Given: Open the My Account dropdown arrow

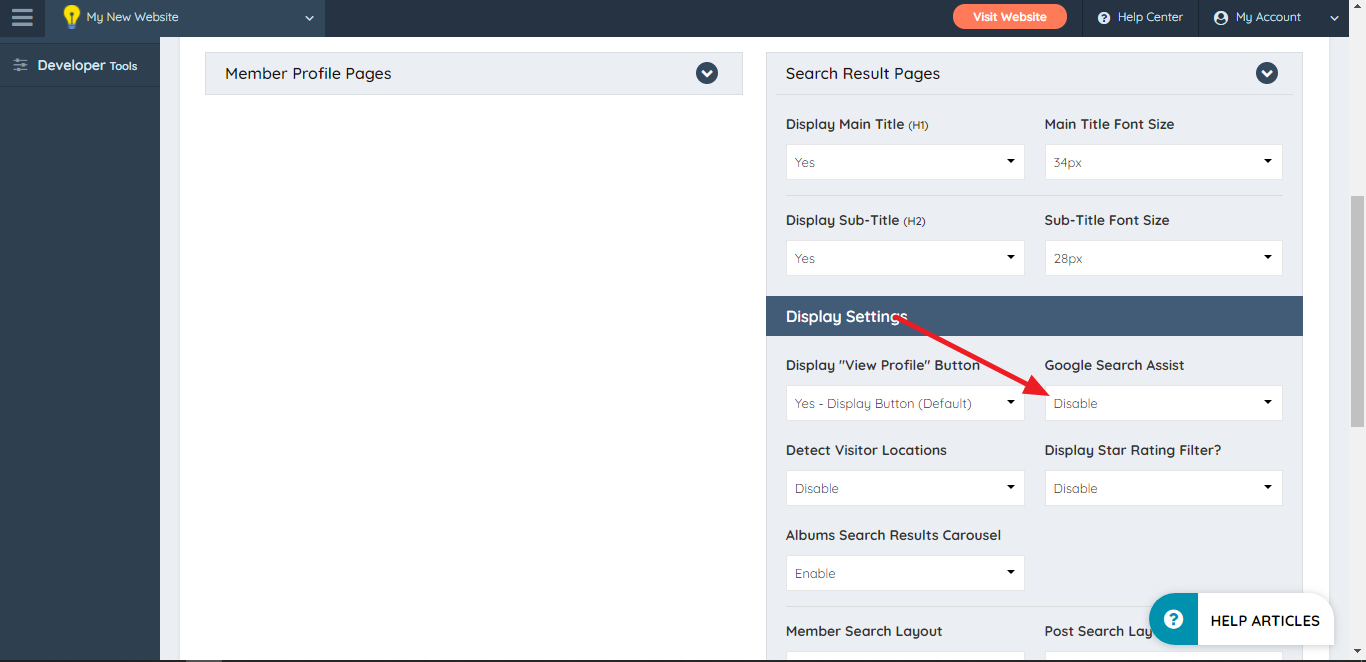Looking at the screenshot, I should pyautogui.click(x=1334, y=17).
